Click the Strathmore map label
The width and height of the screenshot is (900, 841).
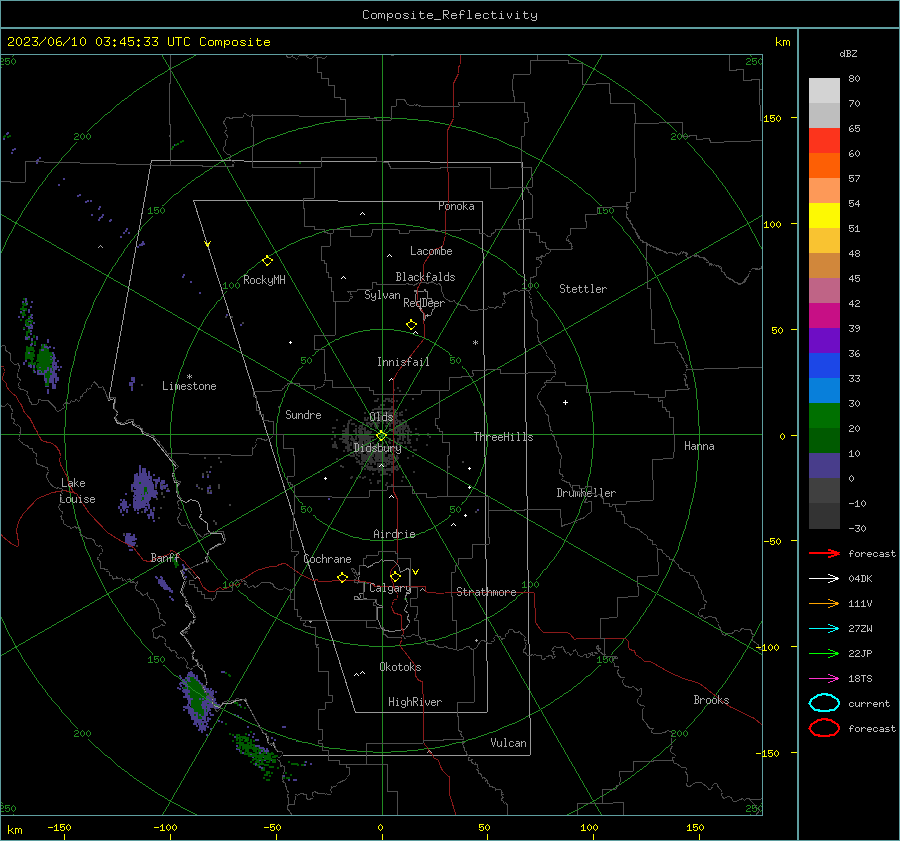click(x=486, y=592)
